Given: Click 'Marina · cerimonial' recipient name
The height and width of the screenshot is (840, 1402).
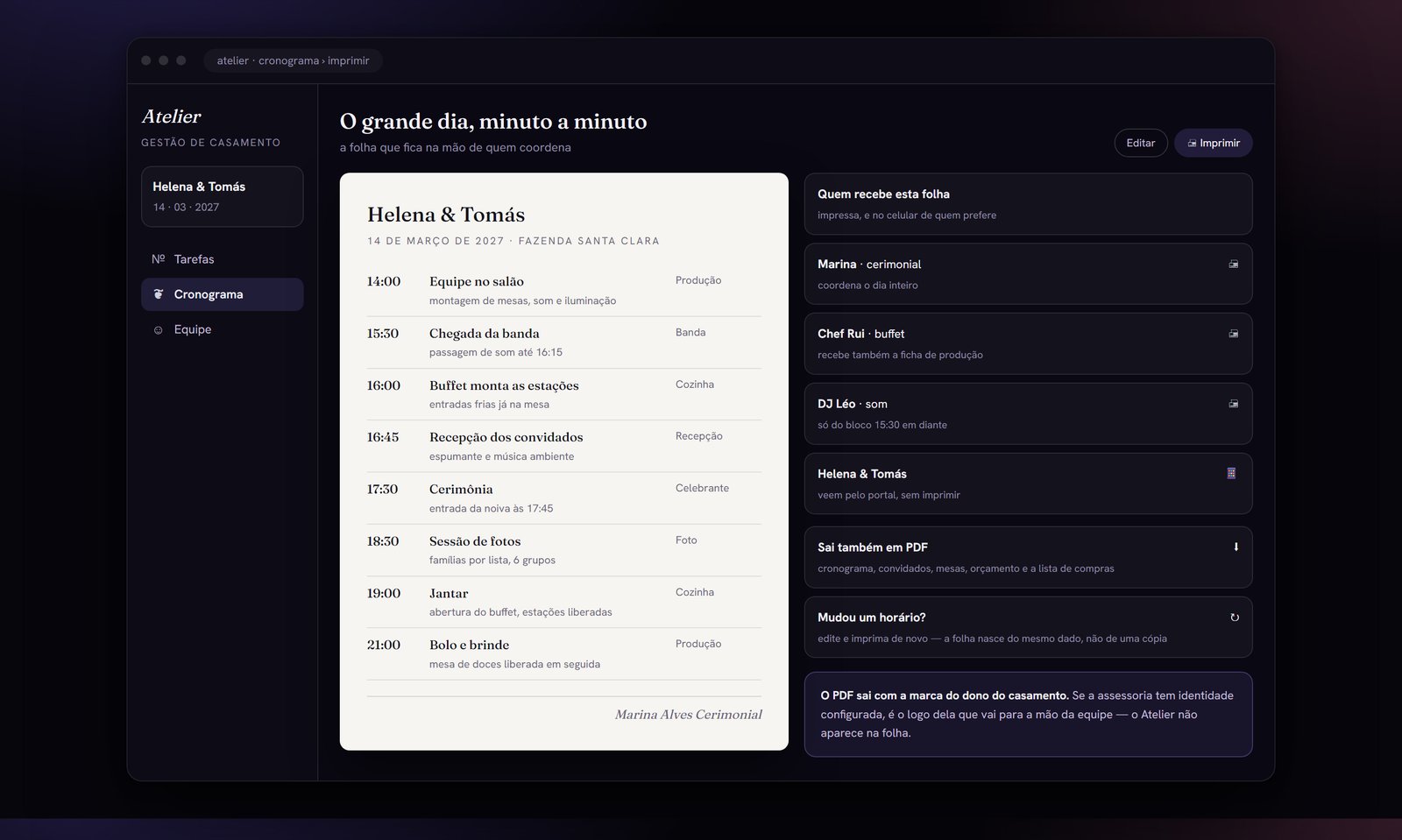Looking at the screenshot, I should [869, 265].
